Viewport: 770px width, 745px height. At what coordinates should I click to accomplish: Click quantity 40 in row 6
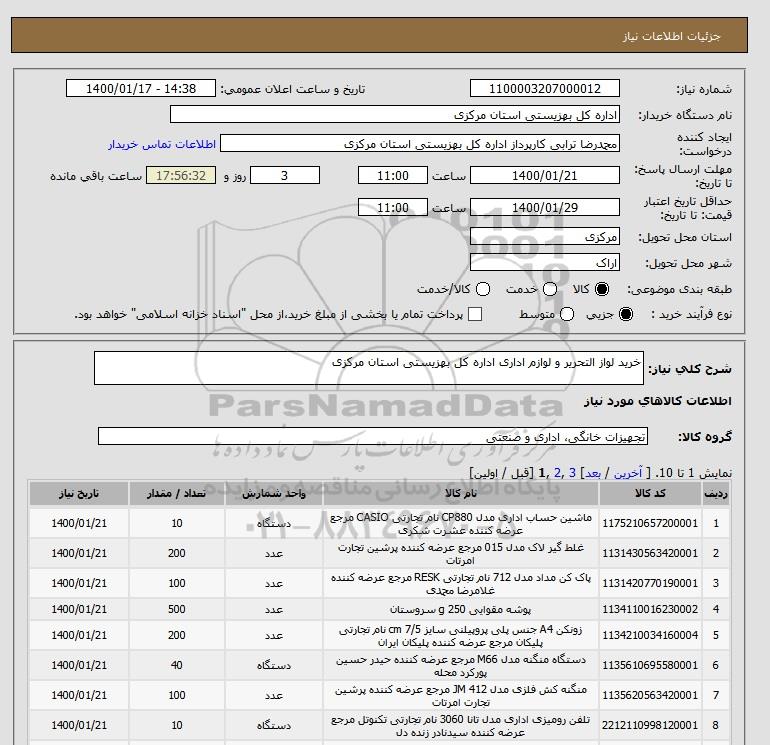click(x=177, y=665)
